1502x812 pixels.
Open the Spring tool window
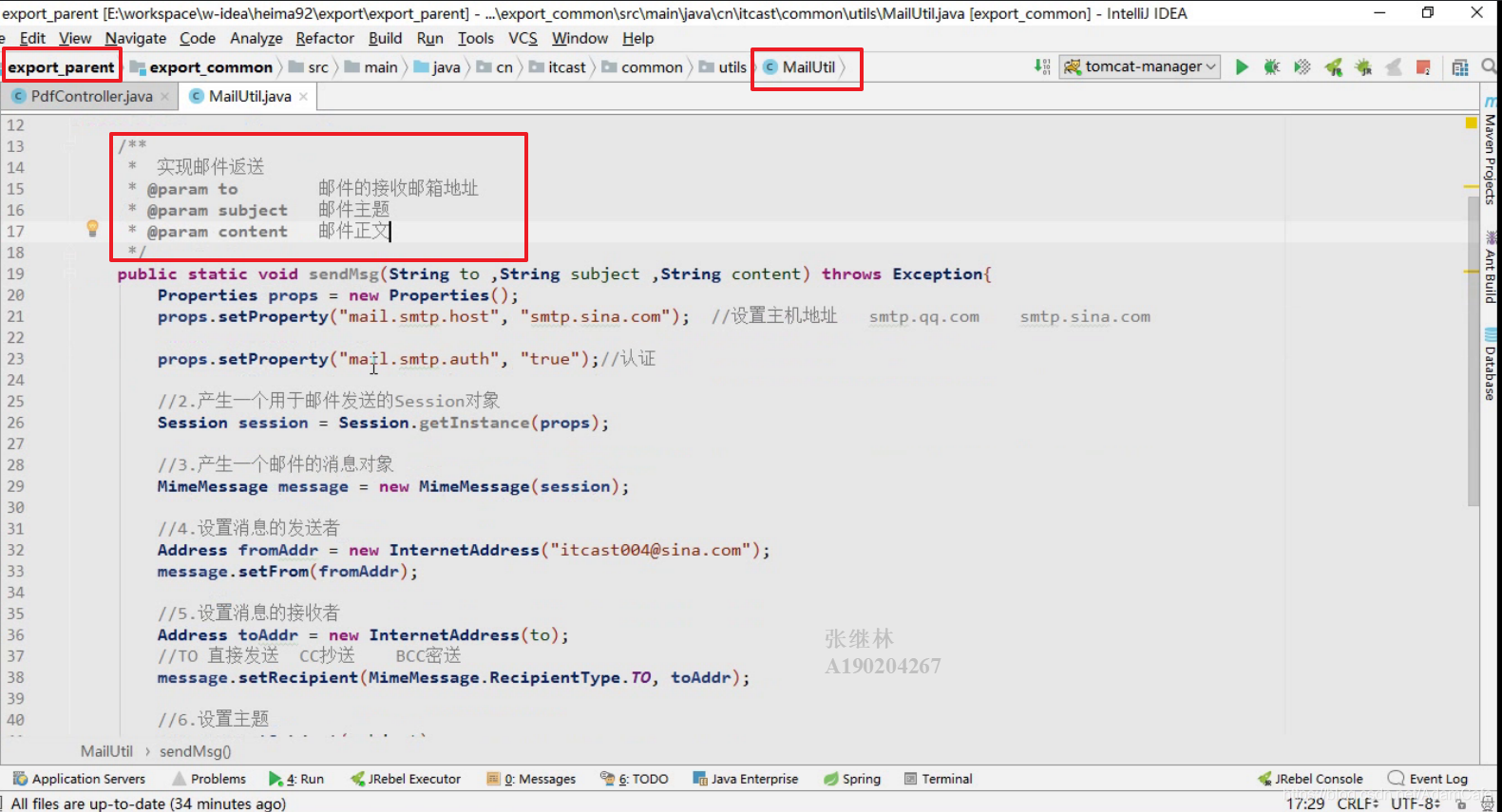[852, 779]
